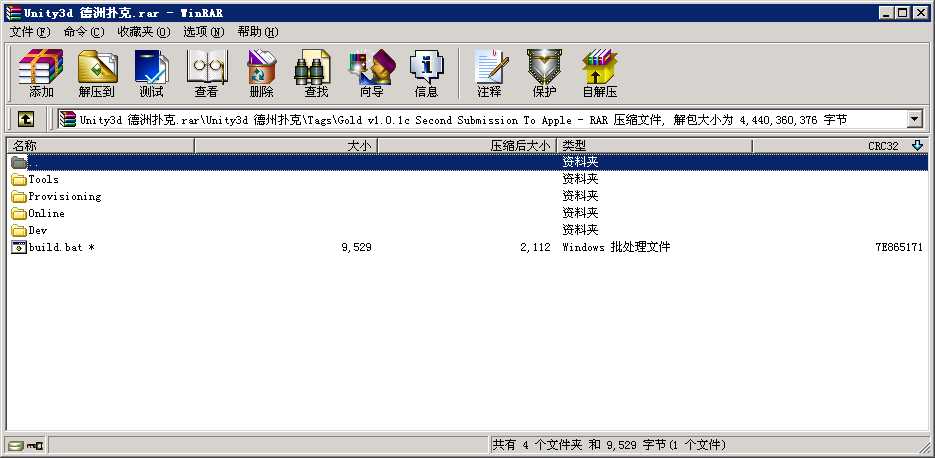Click the 添加 (Add) toolbar icon
Viewport: 935px width, 458px height.
(41, 66)
